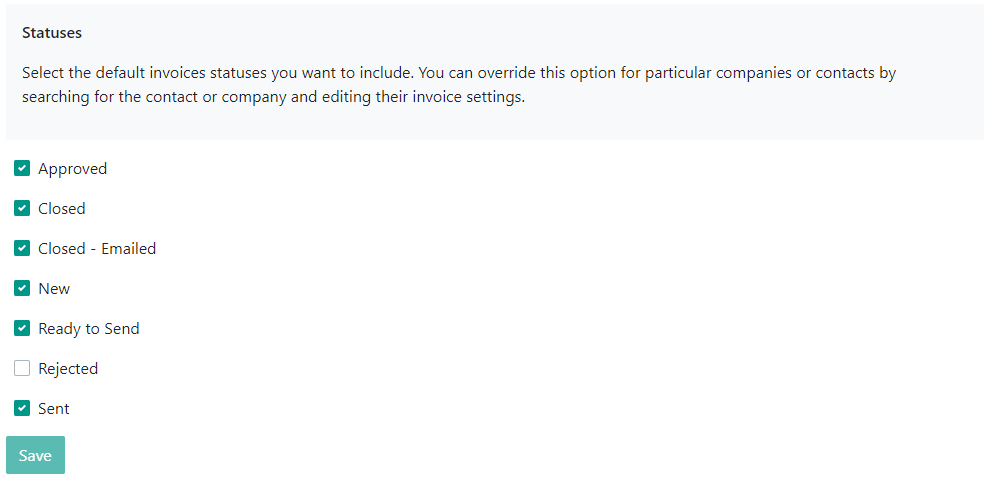The height and width of the screenshot is (482, 991).
Task: Uncheck the Closed status checkbox
Action: point(22,208)
